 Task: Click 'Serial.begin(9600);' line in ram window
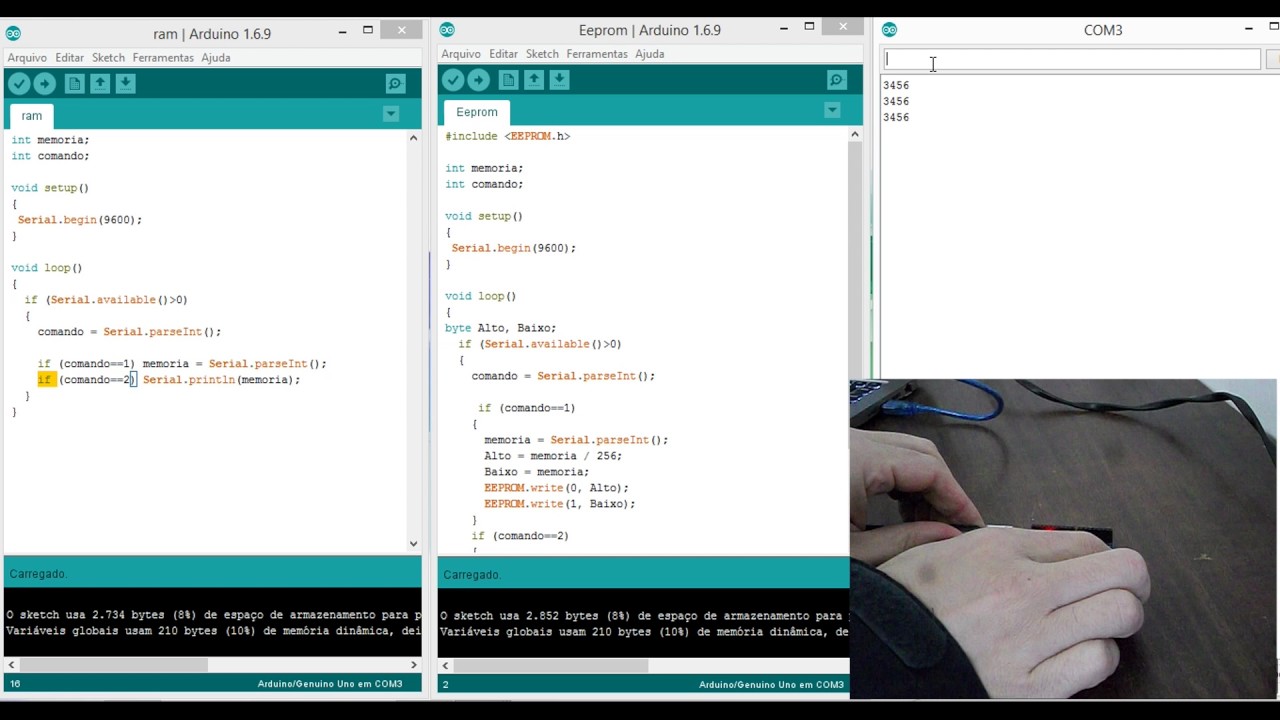coord(80,220)
